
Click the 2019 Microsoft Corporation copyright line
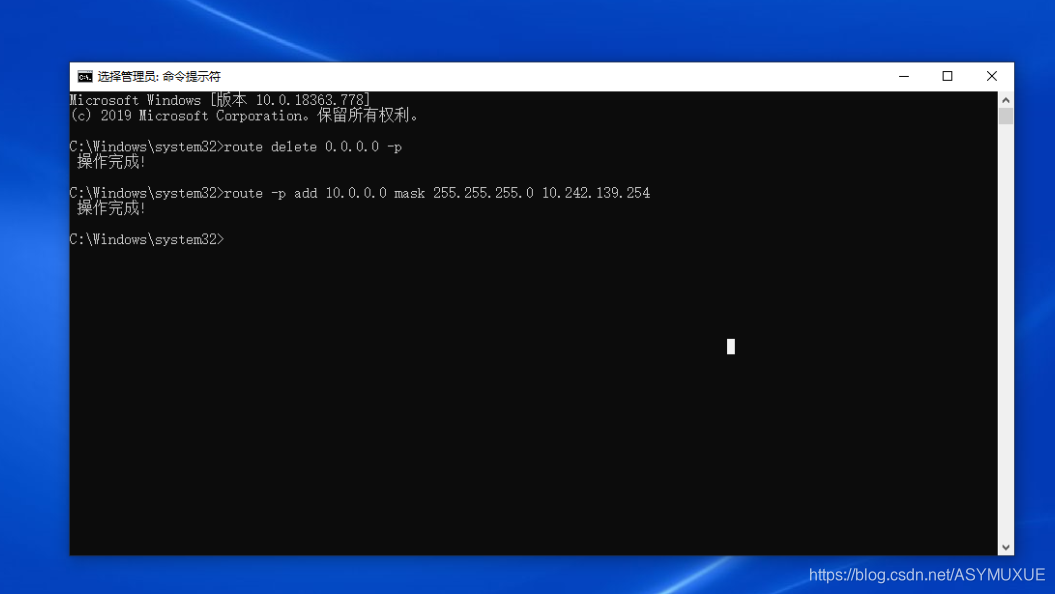pos(244,116)
